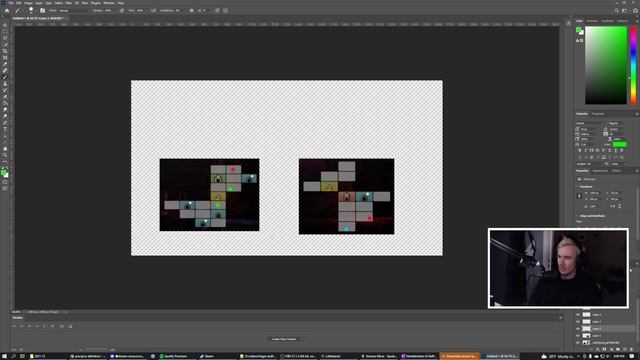Open Windows taskbar search
640x360 pixels.
tap(13, 356)
